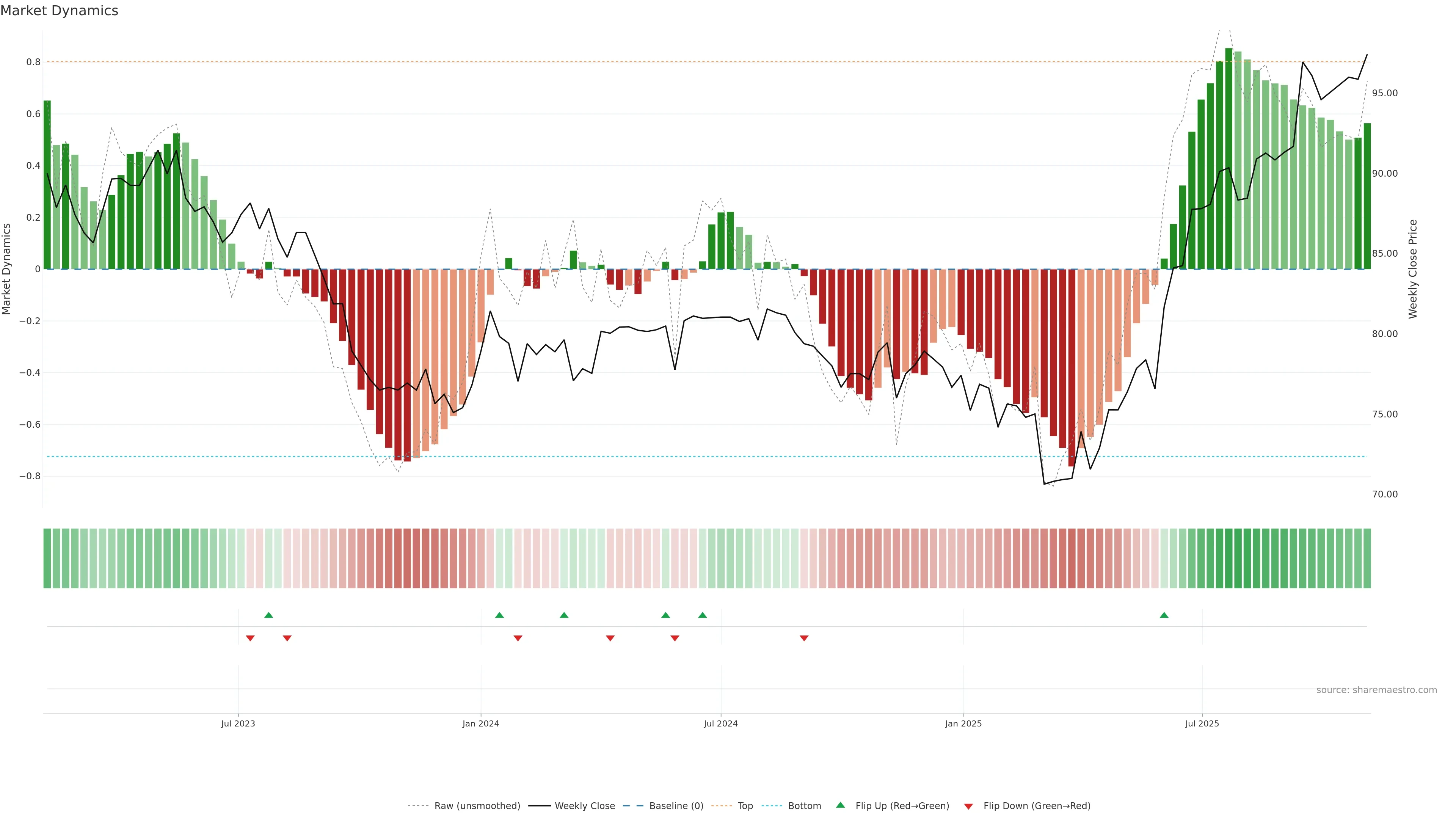
Task: Toggle the Weekly Close legend entry
Action: [584, 805]
